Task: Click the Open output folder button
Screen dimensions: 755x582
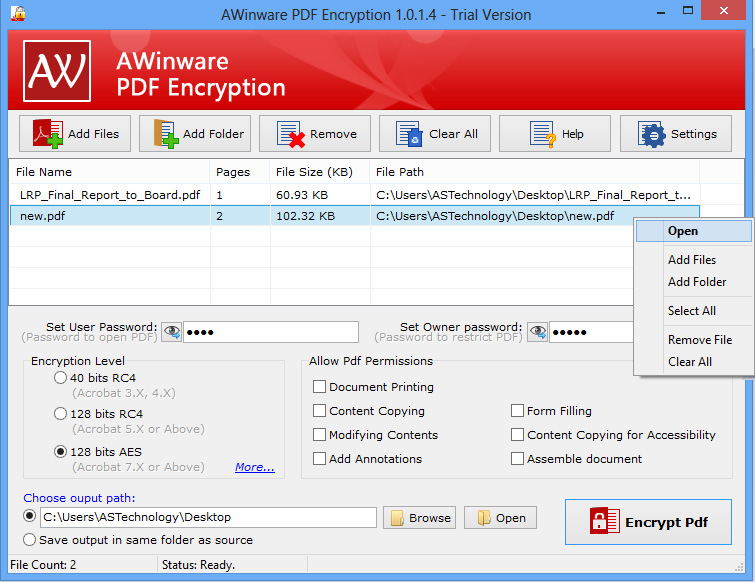Action: pos(500,517)
